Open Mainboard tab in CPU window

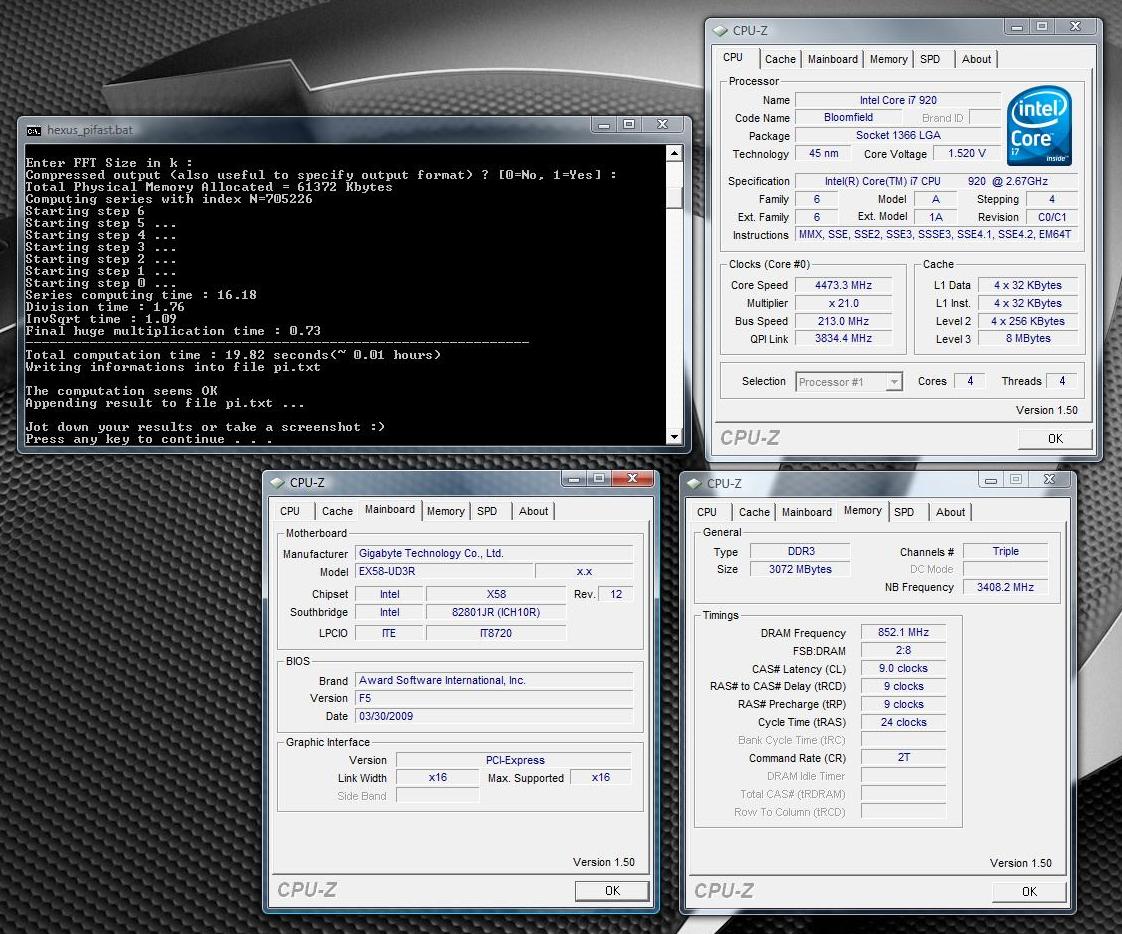(x=833, y=59)
